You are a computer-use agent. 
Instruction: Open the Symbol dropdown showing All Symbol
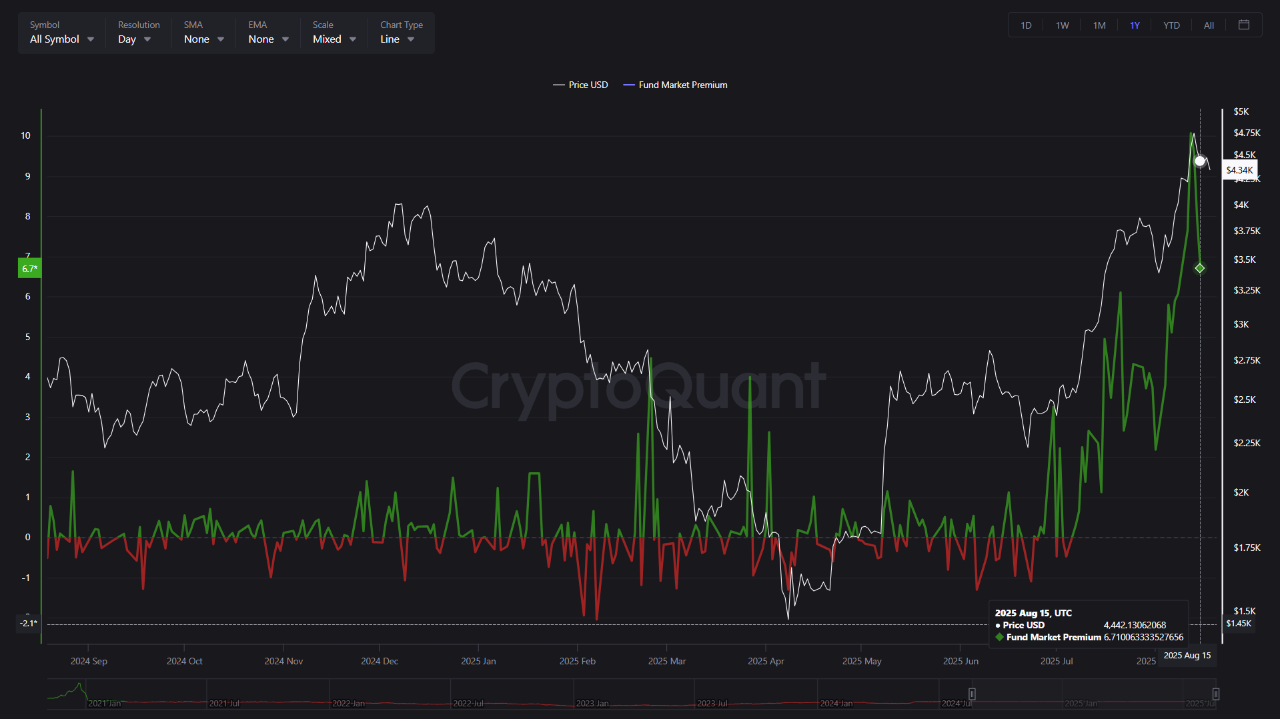click(x=62, y=39)
